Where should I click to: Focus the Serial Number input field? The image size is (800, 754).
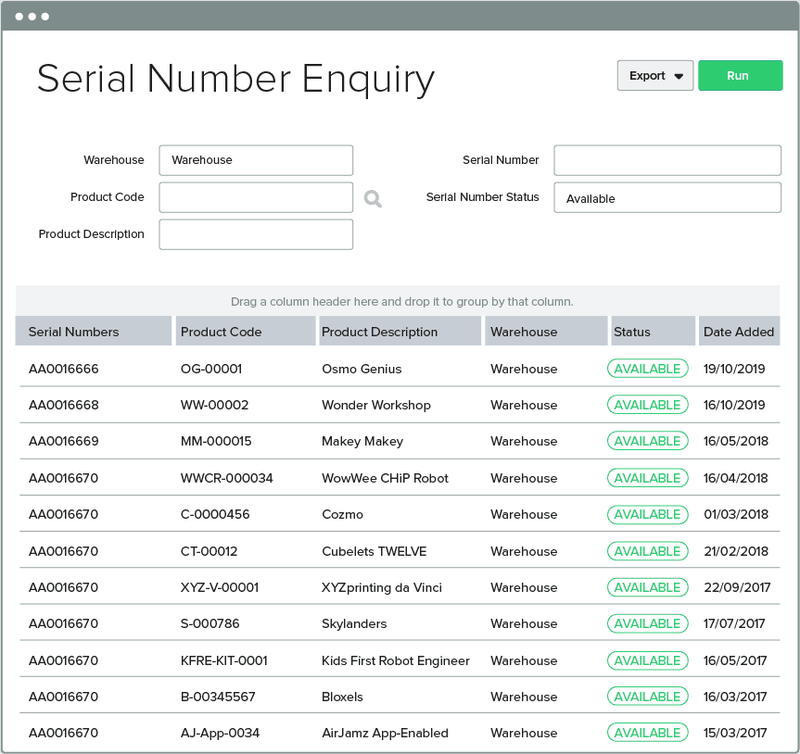[667, 160]
